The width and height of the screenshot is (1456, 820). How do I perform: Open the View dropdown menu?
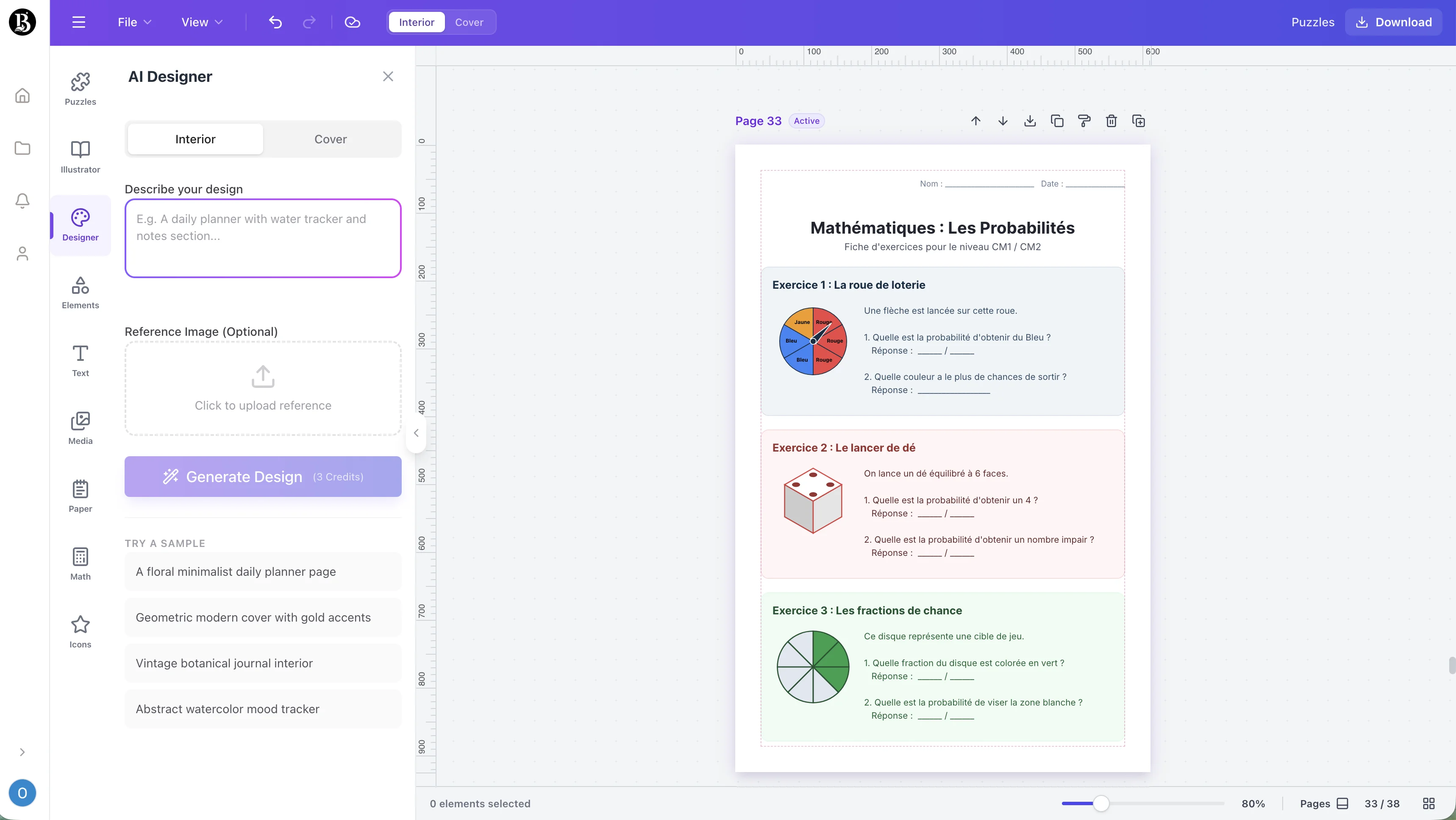pos(202,22)
